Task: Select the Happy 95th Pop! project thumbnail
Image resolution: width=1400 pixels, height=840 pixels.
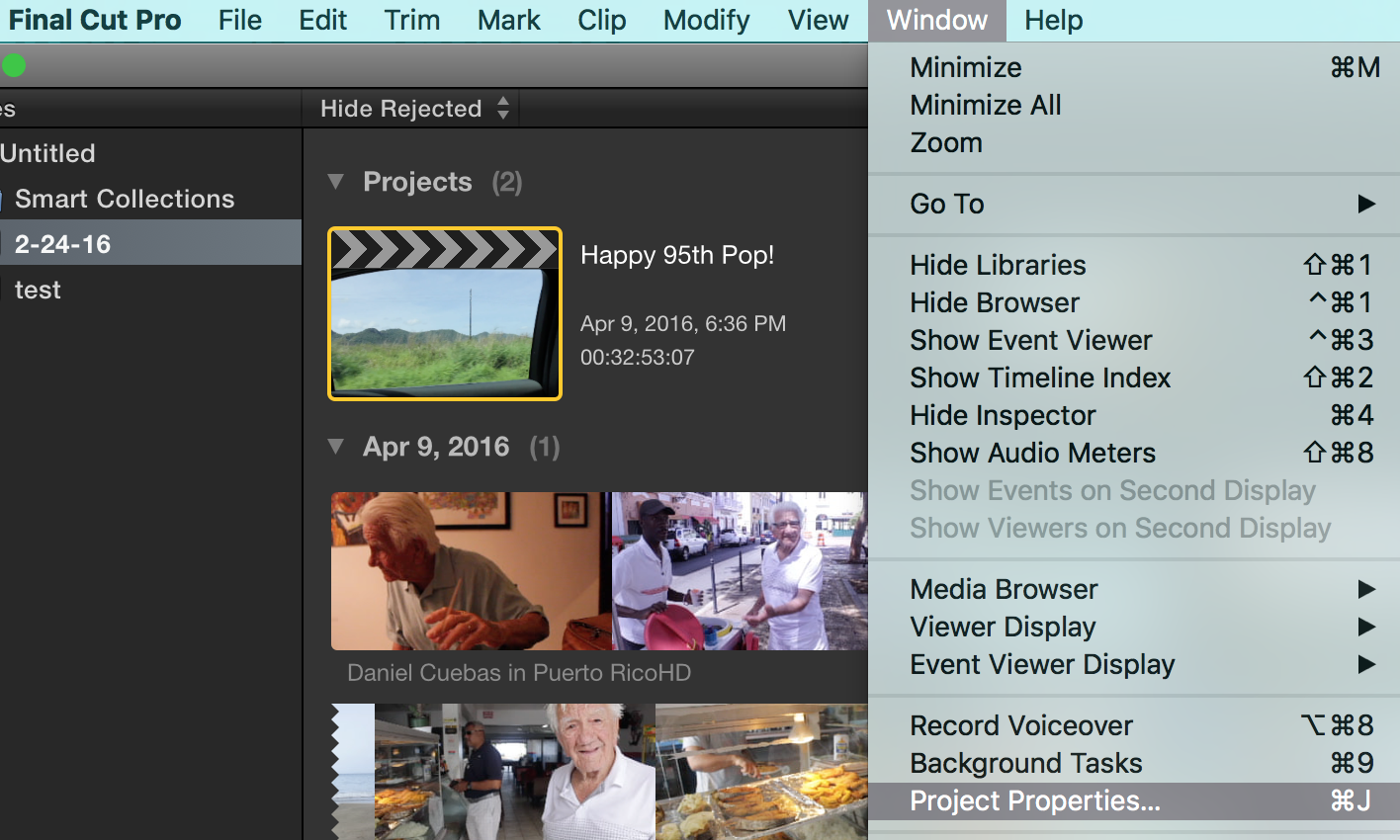Action: pos(445,314)
